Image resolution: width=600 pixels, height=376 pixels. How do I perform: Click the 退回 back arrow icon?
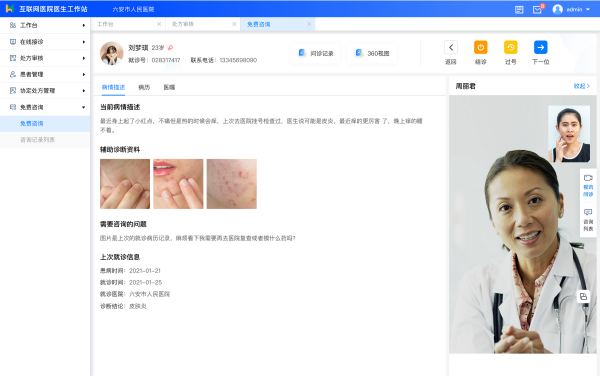(x=451, y=47)
